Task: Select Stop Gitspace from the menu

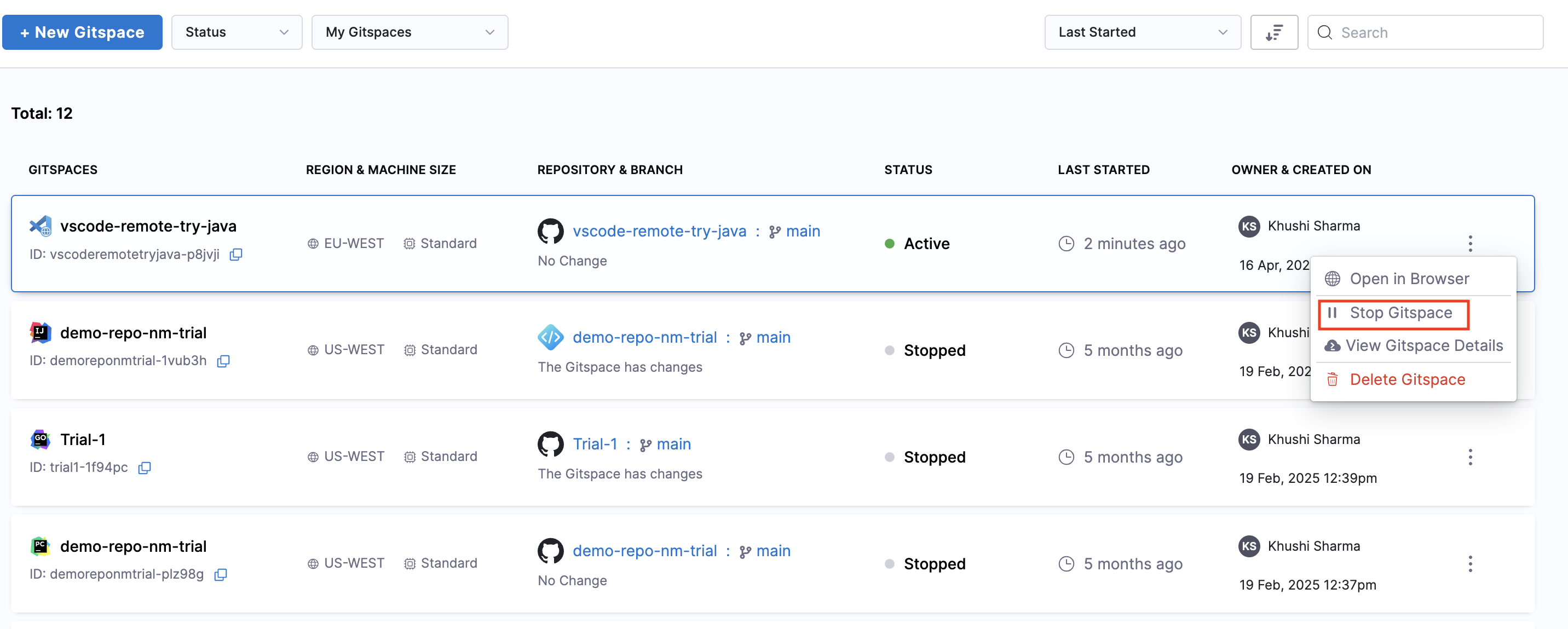Action: pyautogui.click(x=1400, y=313)
